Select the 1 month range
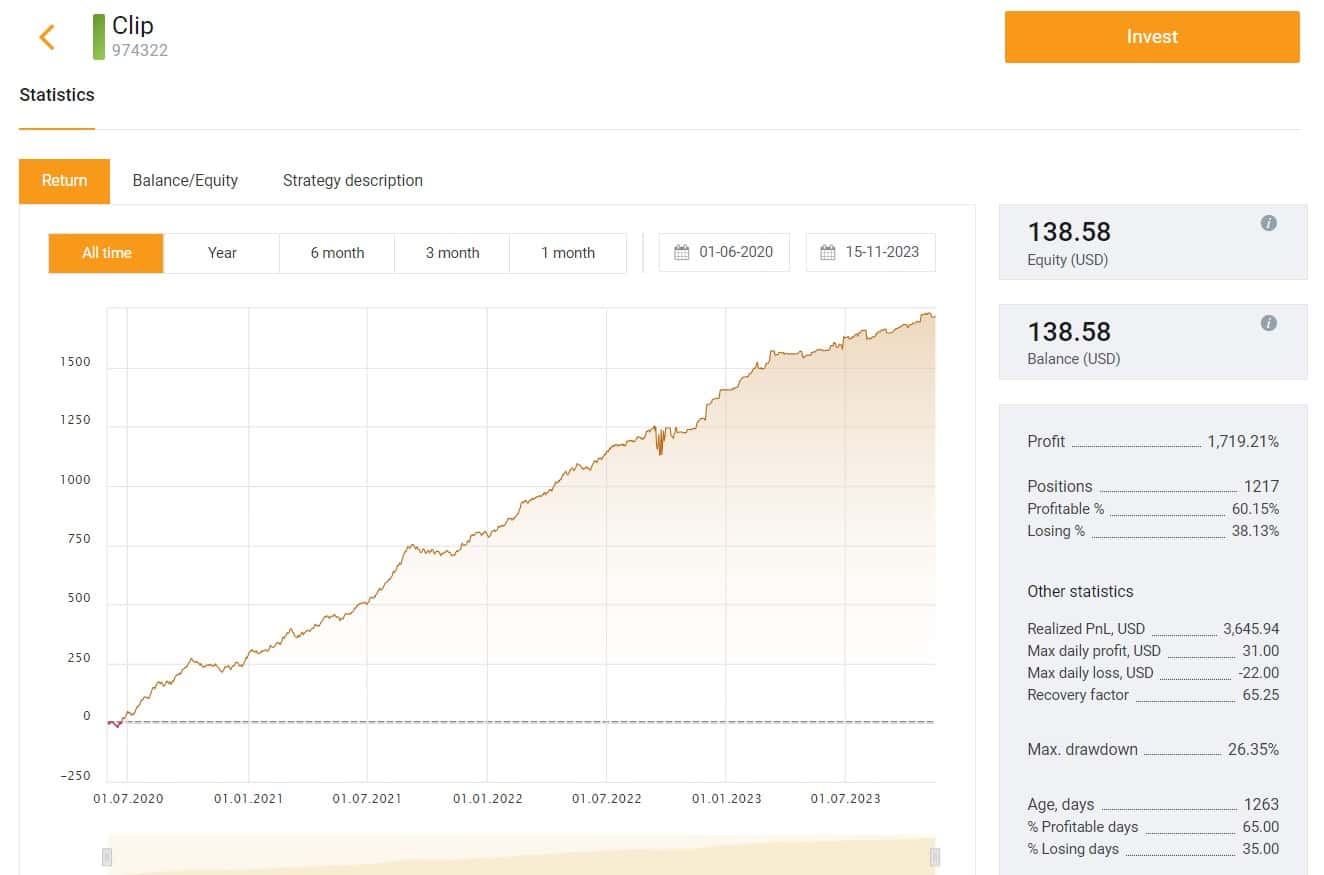The height and width of the screenshot is (875, 1324). coord(568,253)
